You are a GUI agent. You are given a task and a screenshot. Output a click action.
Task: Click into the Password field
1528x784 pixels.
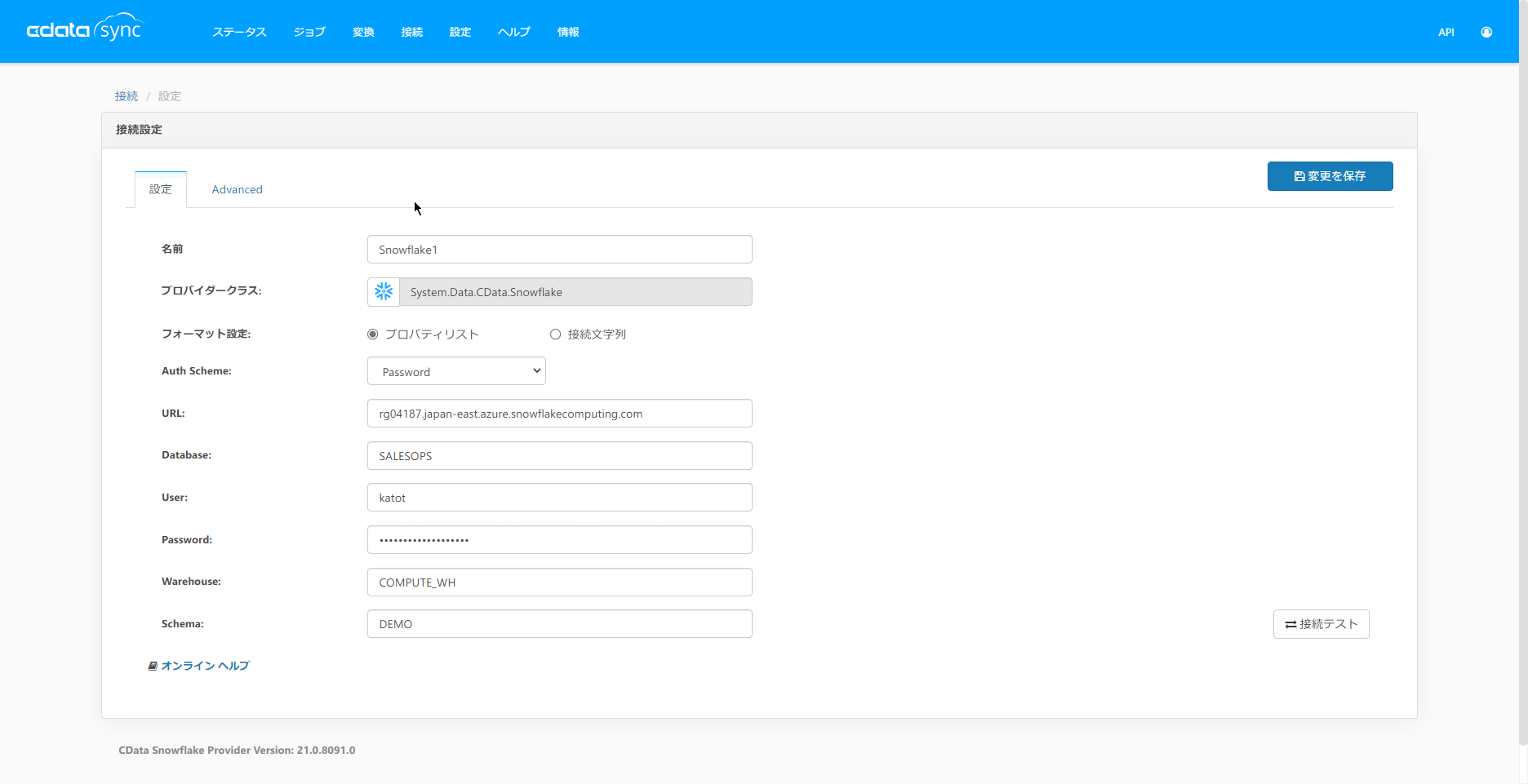pyautogui.click(x=560, y=540)
